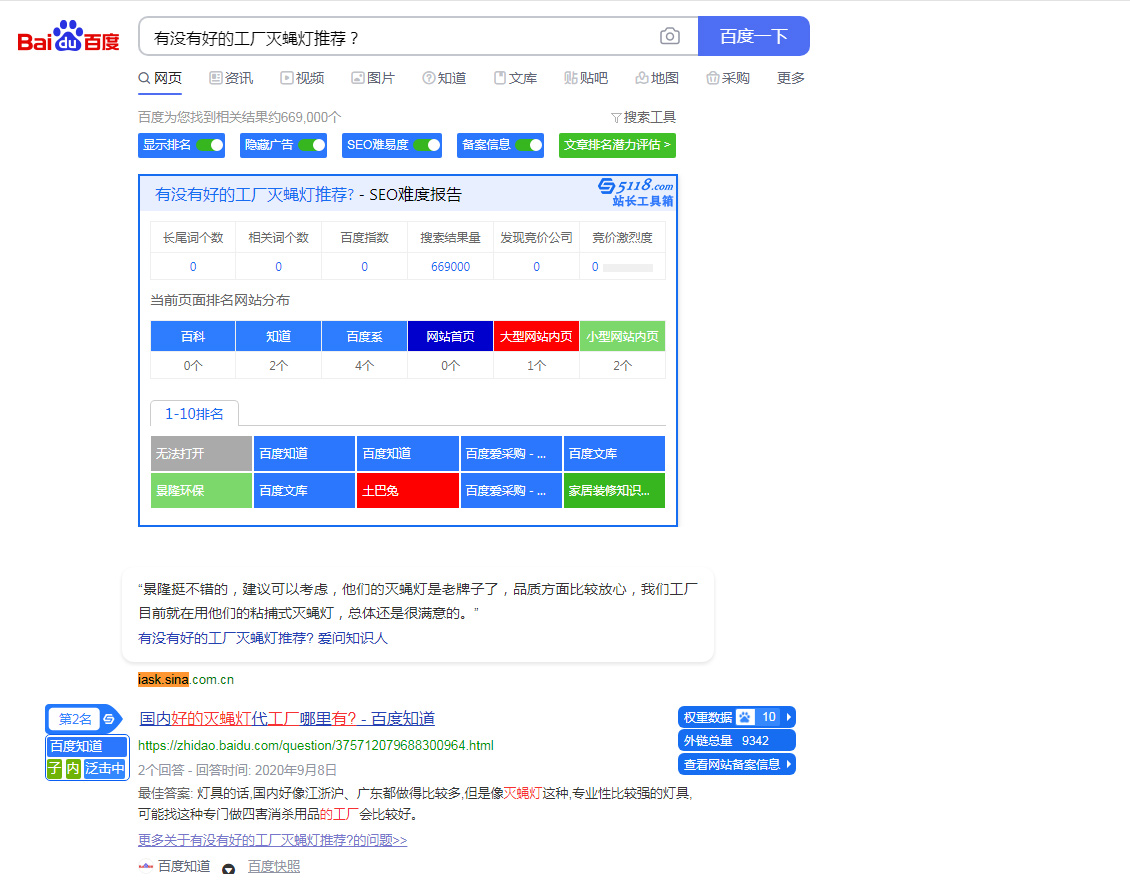1130x884 pixels.
Task: Turn off the 显示排名 toggle
Action: (211, 145)
